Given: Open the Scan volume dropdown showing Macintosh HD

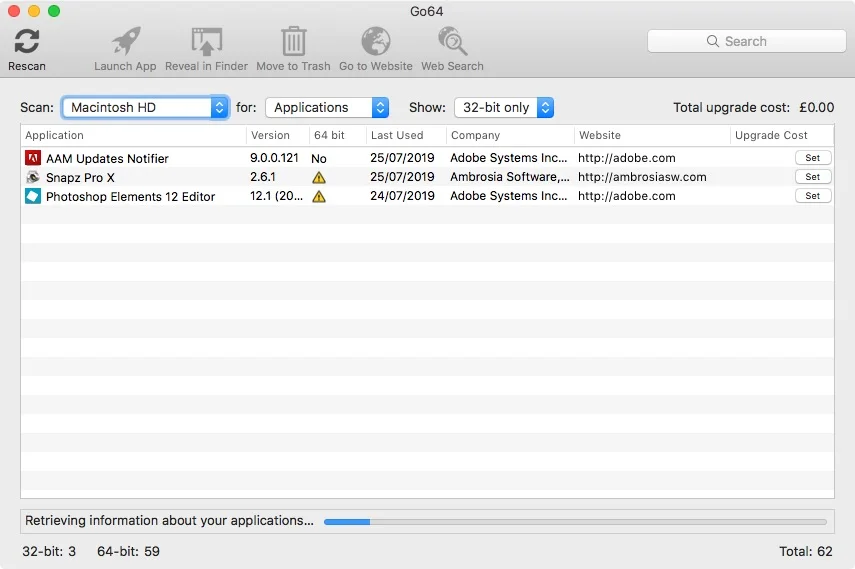Looking at the screenshot, I should click(x=145, y=107).
